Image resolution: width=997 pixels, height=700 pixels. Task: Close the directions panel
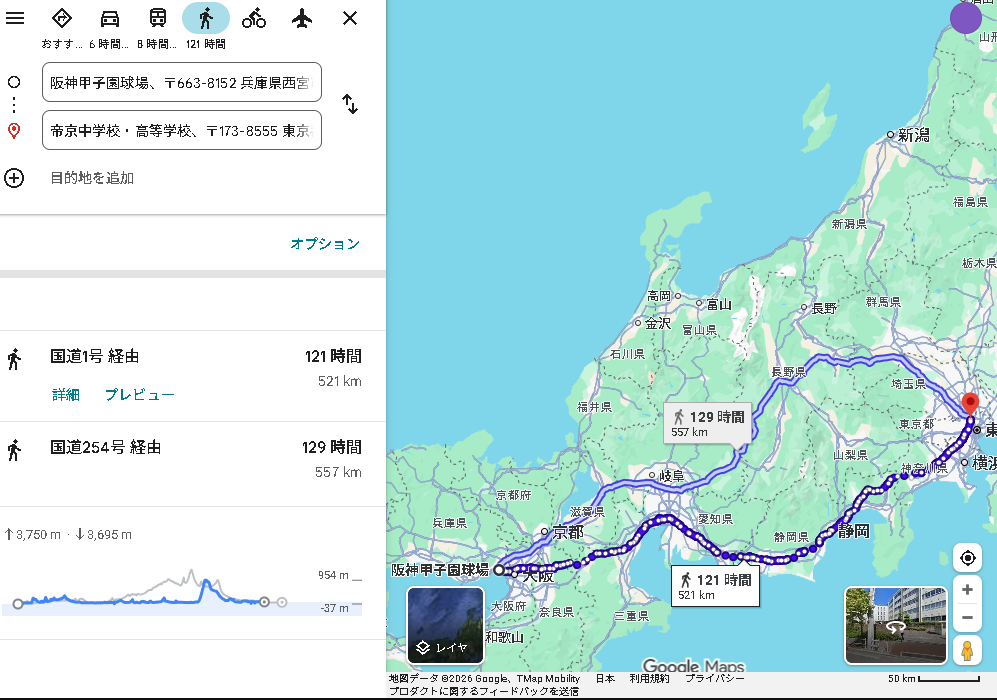pos(349,18)
